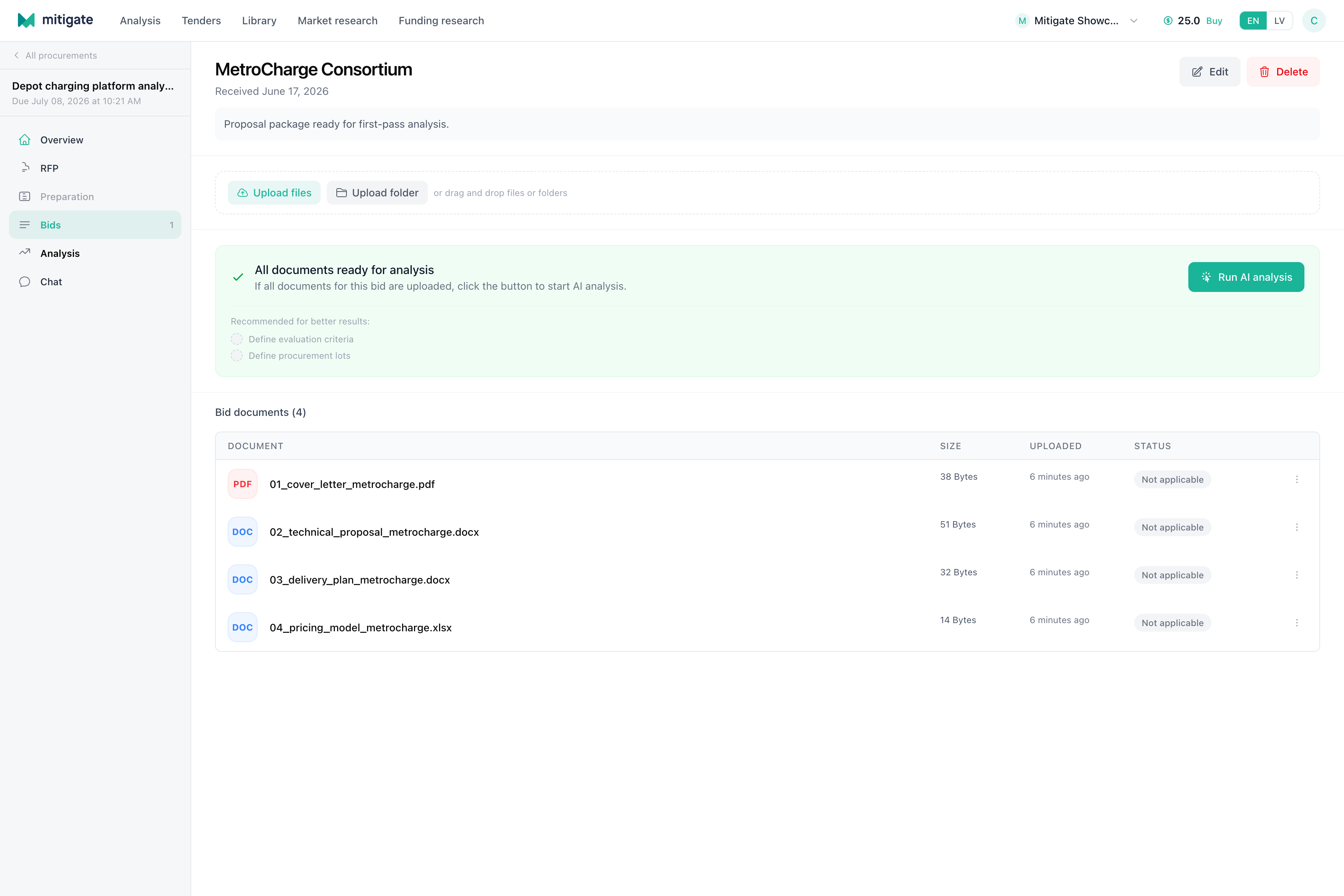The width and height of the screenshot is (1344, 896).
Task: Open the Analysis top menu
Action: tap(140, 21)
